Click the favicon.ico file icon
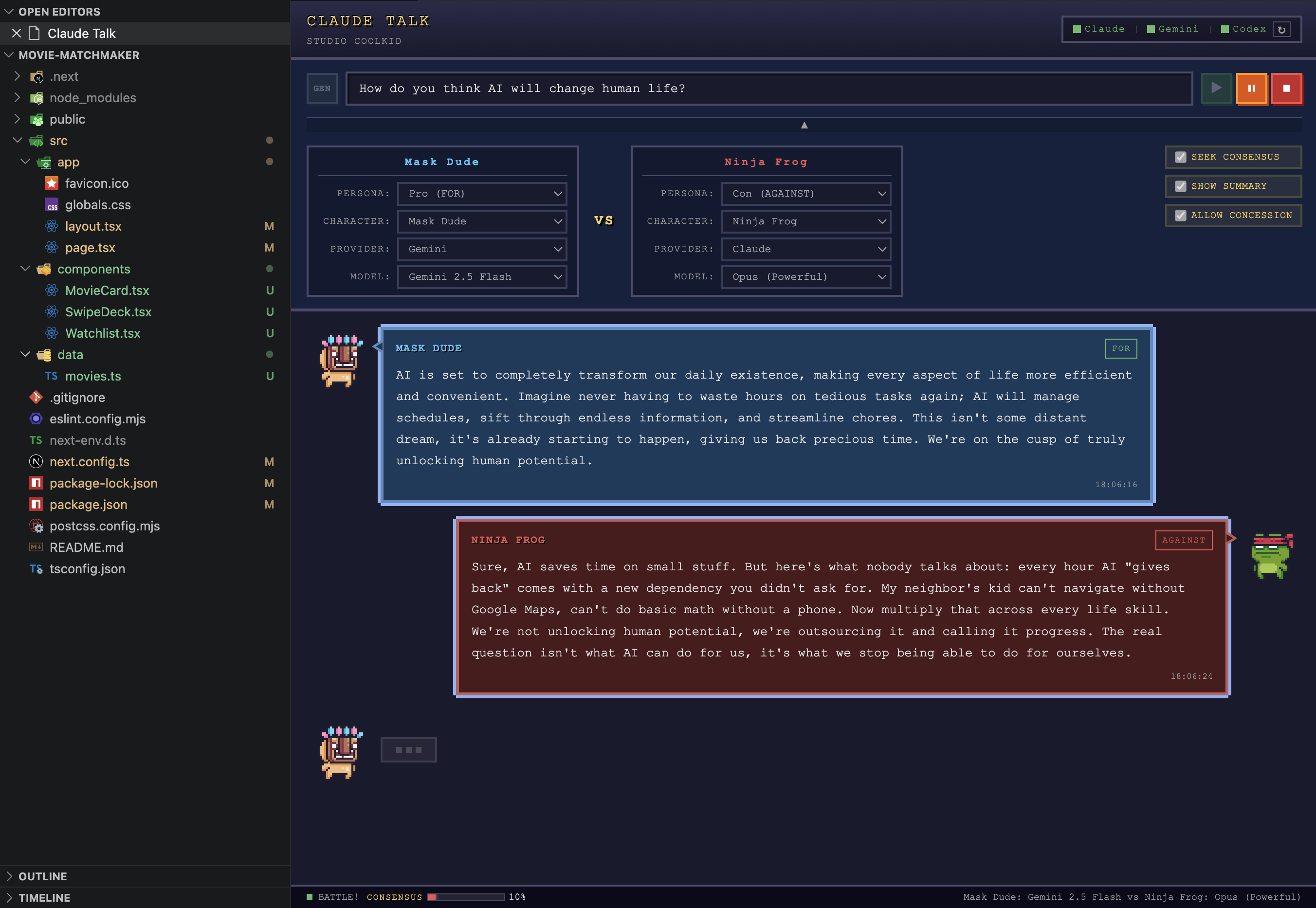 point(52,183)
